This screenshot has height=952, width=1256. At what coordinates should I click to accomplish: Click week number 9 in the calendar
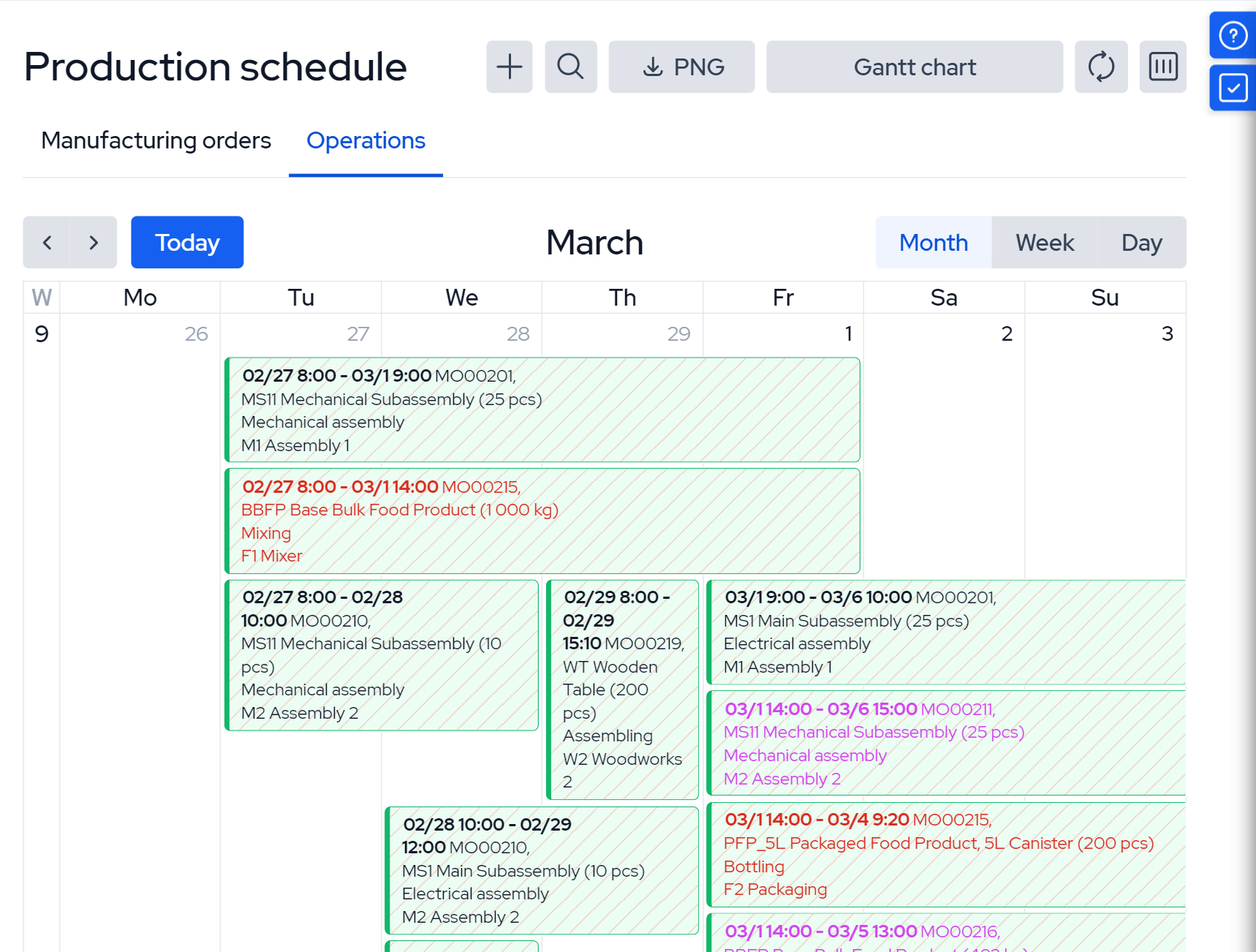click(42, 333)
